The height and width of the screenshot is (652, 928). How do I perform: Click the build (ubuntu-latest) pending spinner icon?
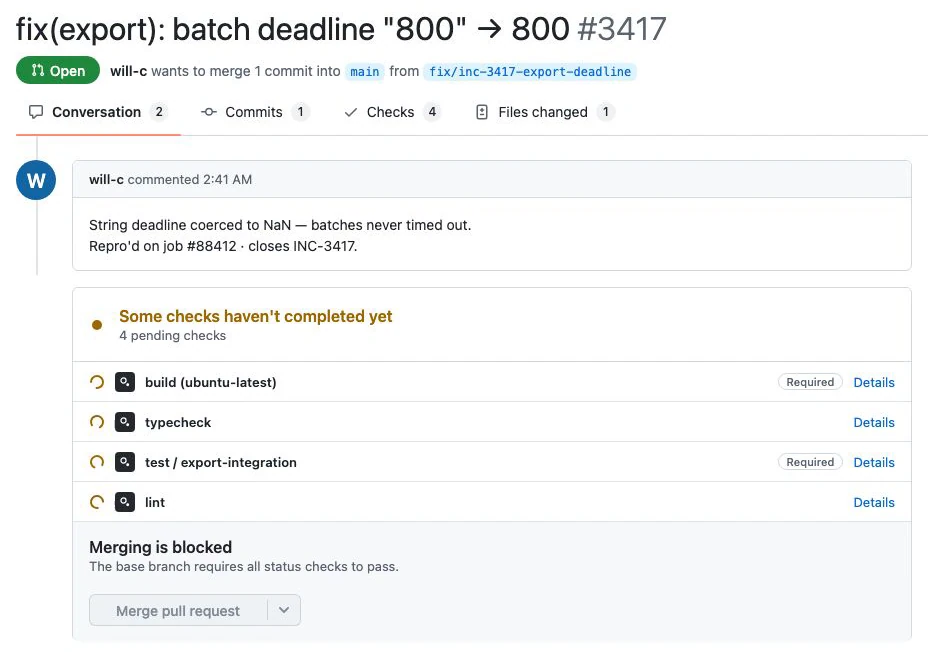[x=97, y=382]
